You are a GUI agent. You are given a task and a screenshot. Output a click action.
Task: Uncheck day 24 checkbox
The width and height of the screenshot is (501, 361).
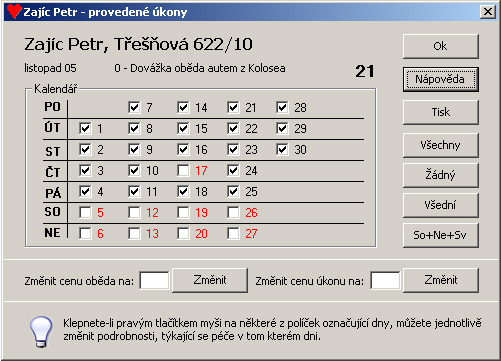coord(233,170)
